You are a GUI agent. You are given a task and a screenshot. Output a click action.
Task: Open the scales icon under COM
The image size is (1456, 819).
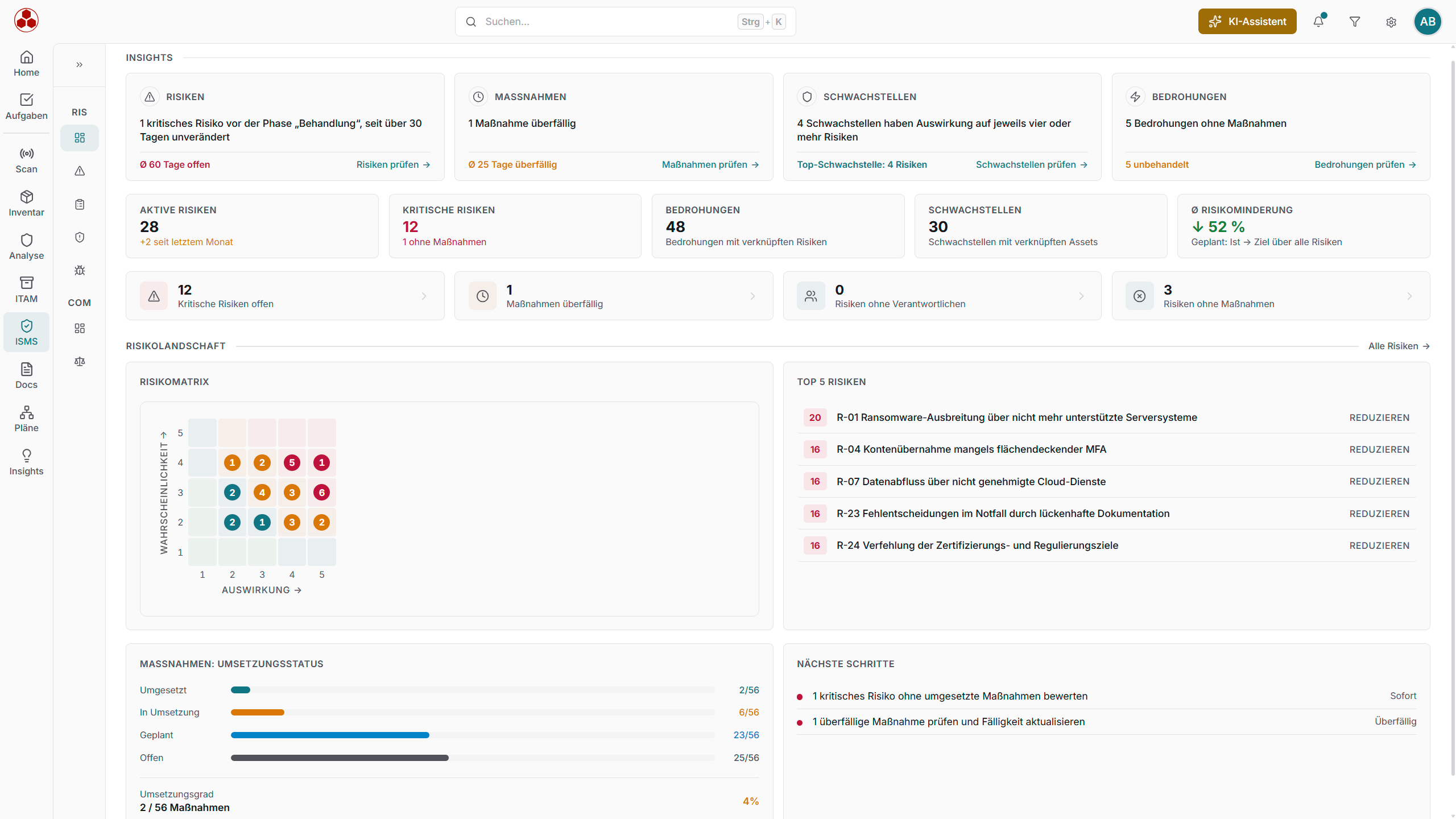click(x=80, y=361)
